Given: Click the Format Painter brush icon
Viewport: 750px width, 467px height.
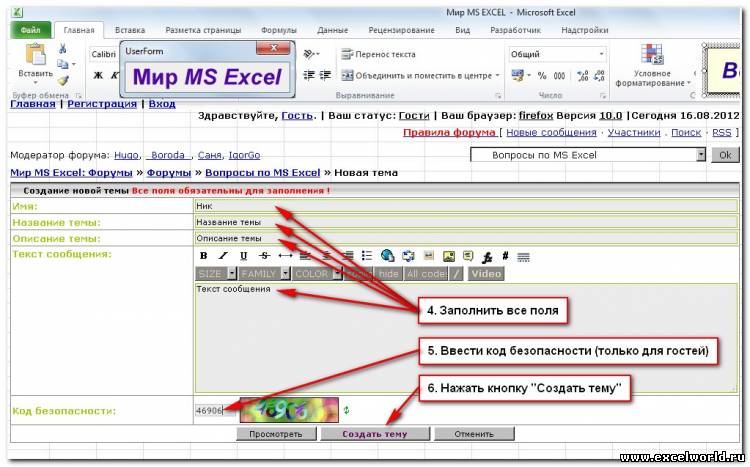Looking at the screenshot, I should (63, 79).
